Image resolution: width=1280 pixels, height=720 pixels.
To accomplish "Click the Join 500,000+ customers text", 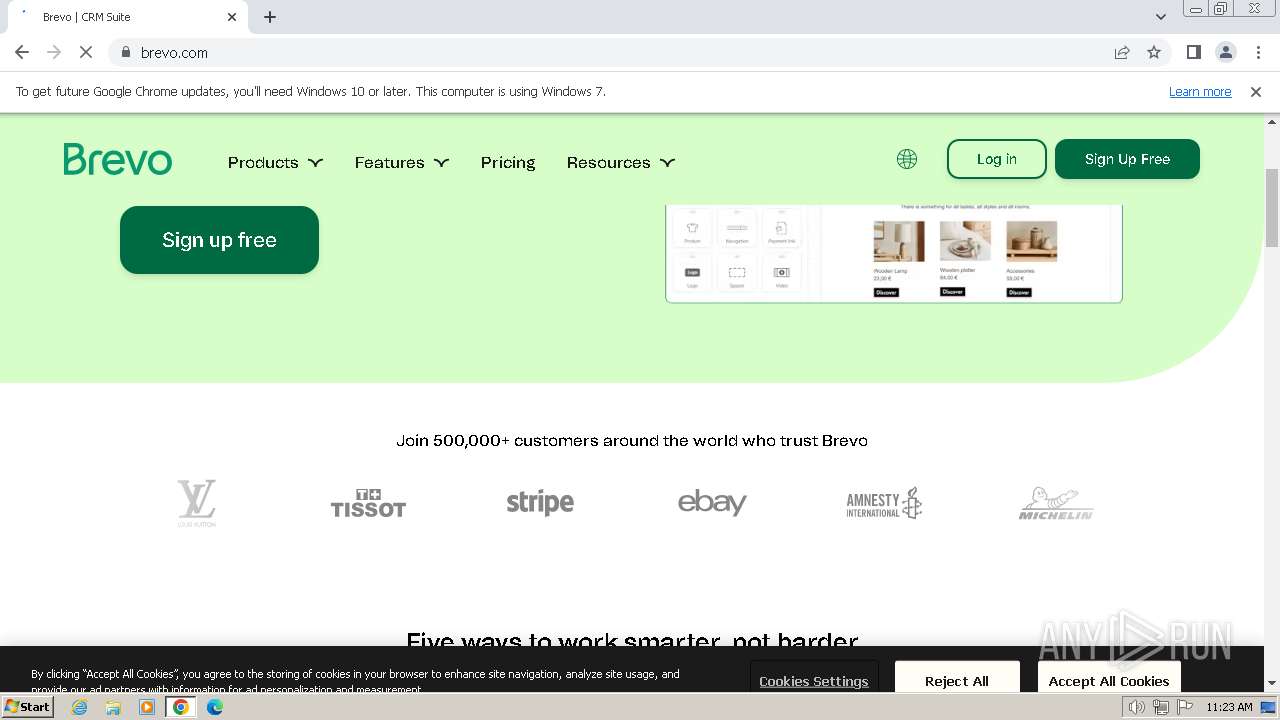I will pyautogui.click(x=632, y=440).
